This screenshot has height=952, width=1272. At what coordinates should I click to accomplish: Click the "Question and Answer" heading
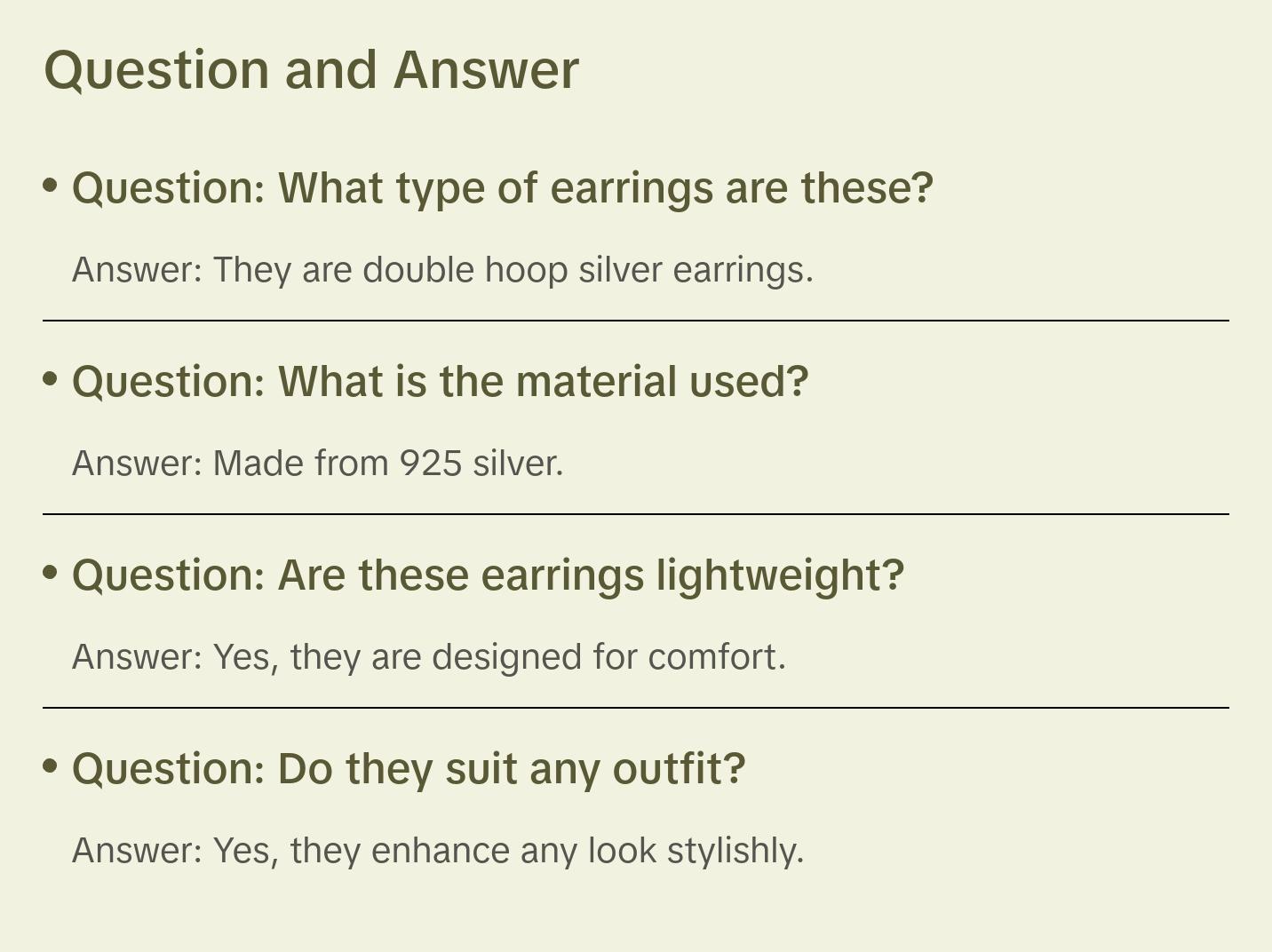(311, 70)
